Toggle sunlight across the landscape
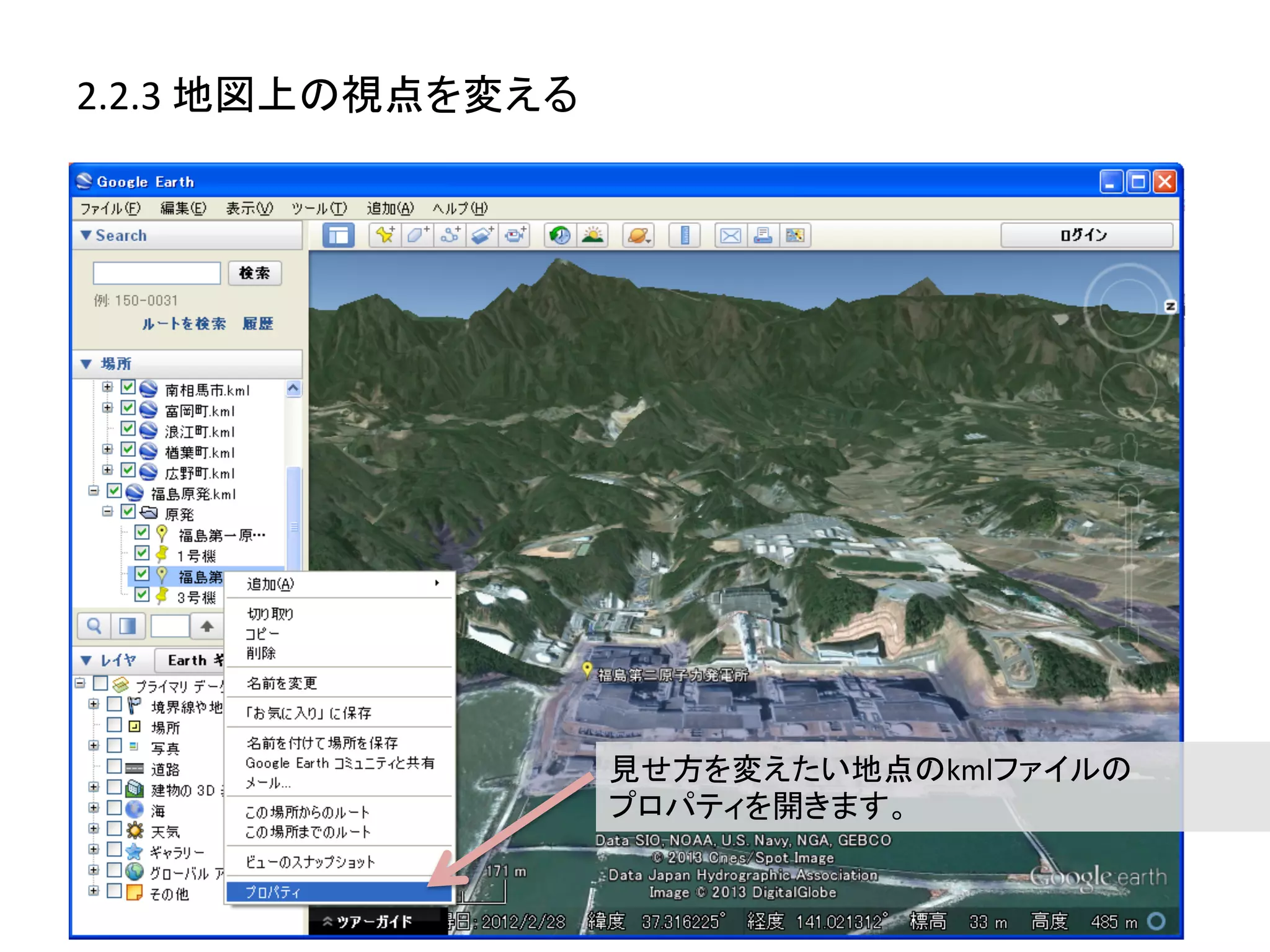This screenshot has height=952, width=1270. point(593,236)
